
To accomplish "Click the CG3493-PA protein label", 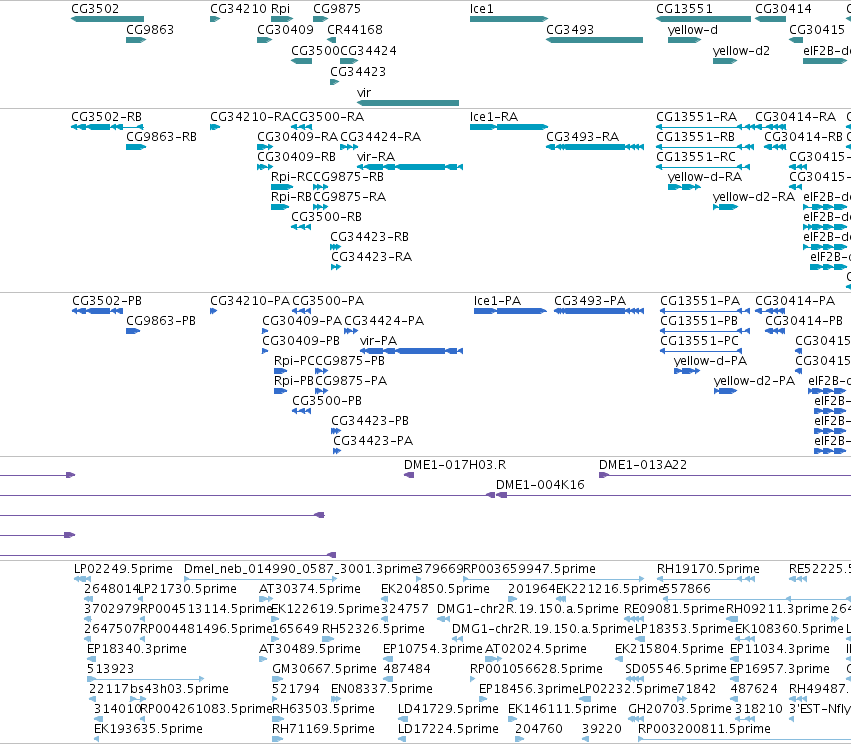I will coord(590,301).
